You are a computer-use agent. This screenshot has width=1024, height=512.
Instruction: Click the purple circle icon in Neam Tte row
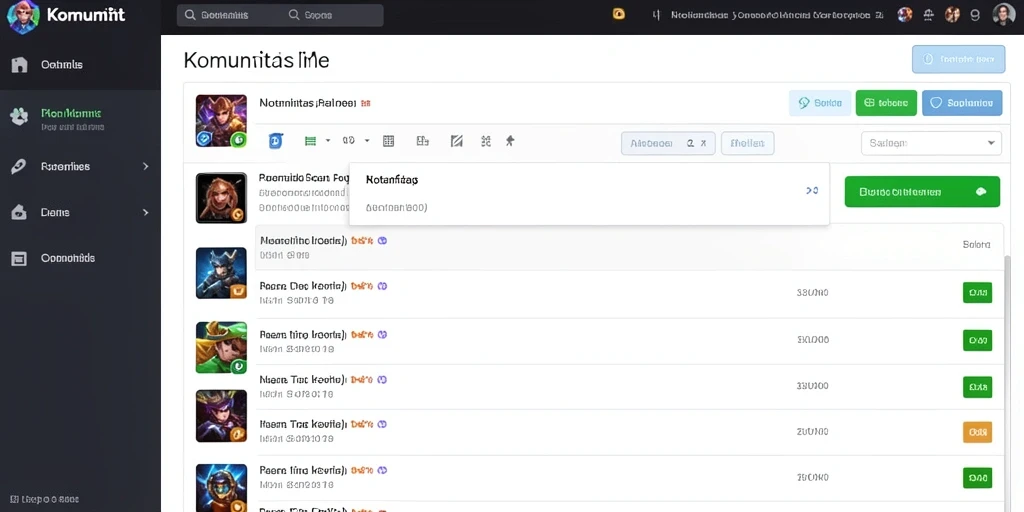pos(382,378)
